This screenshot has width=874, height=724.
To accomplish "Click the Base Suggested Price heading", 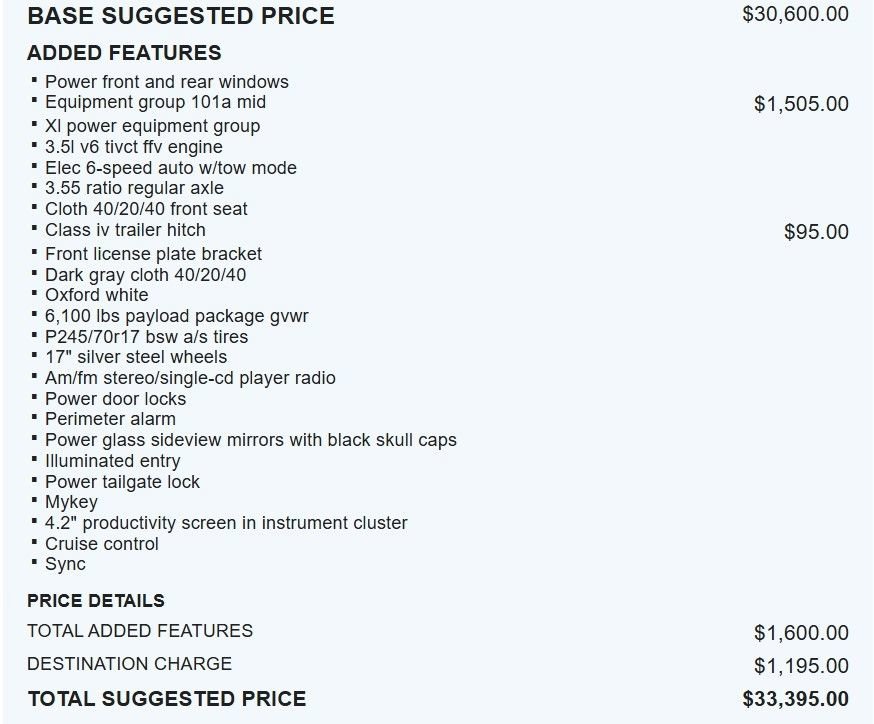I will 180,16.
